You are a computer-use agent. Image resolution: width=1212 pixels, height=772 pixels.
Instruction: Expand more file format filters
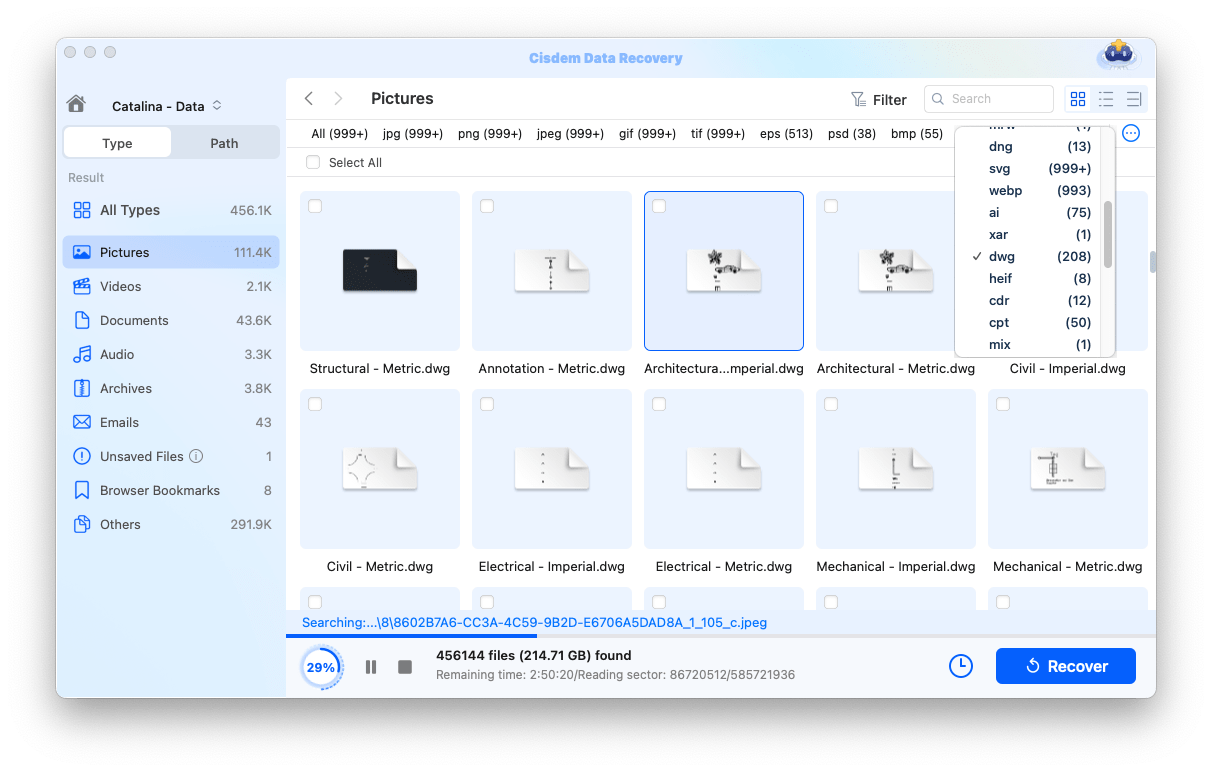(x=1130, y=132)
